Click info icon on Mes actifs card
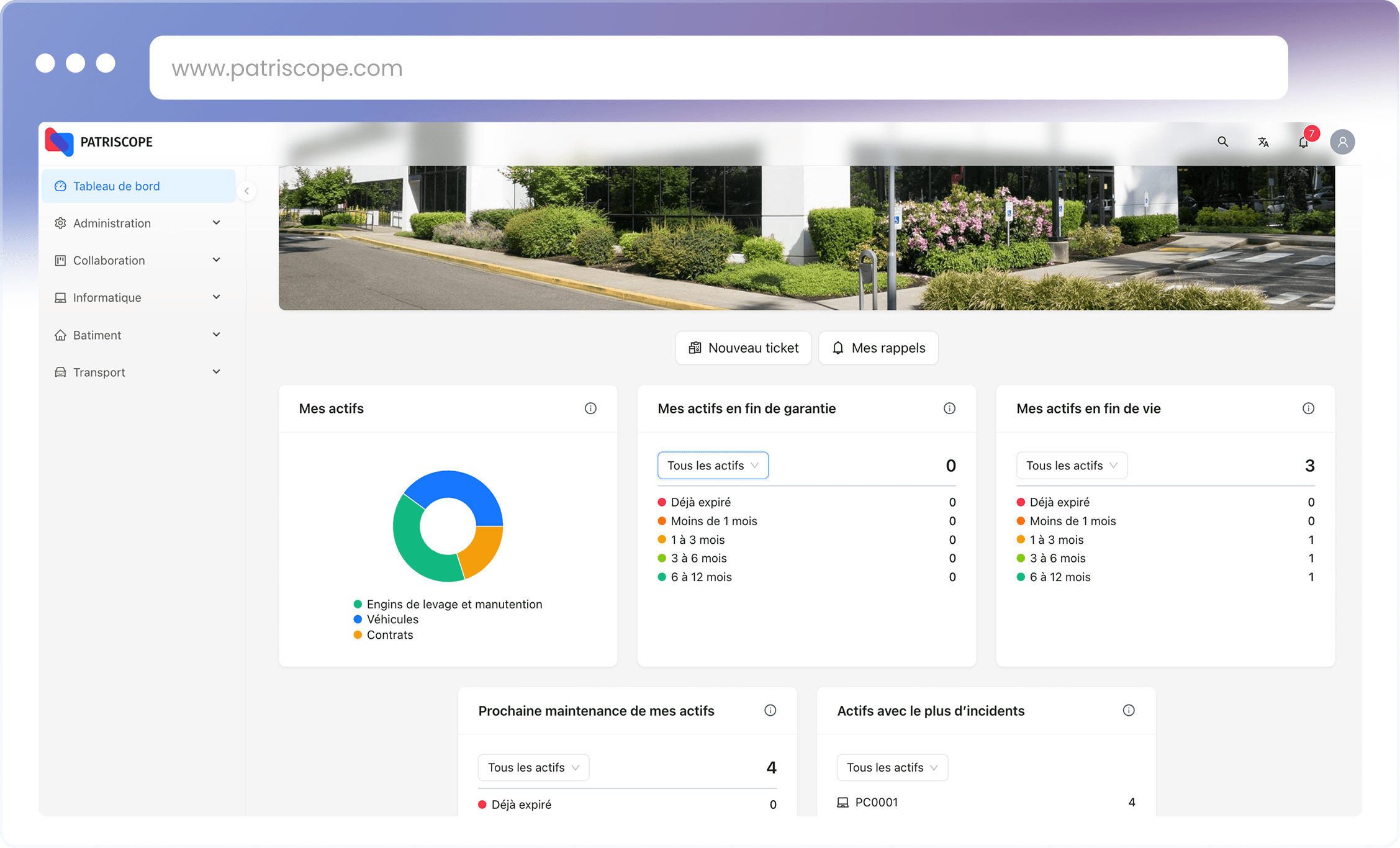The width and height of the screenshot is (1400, 848). pos(590,408)
